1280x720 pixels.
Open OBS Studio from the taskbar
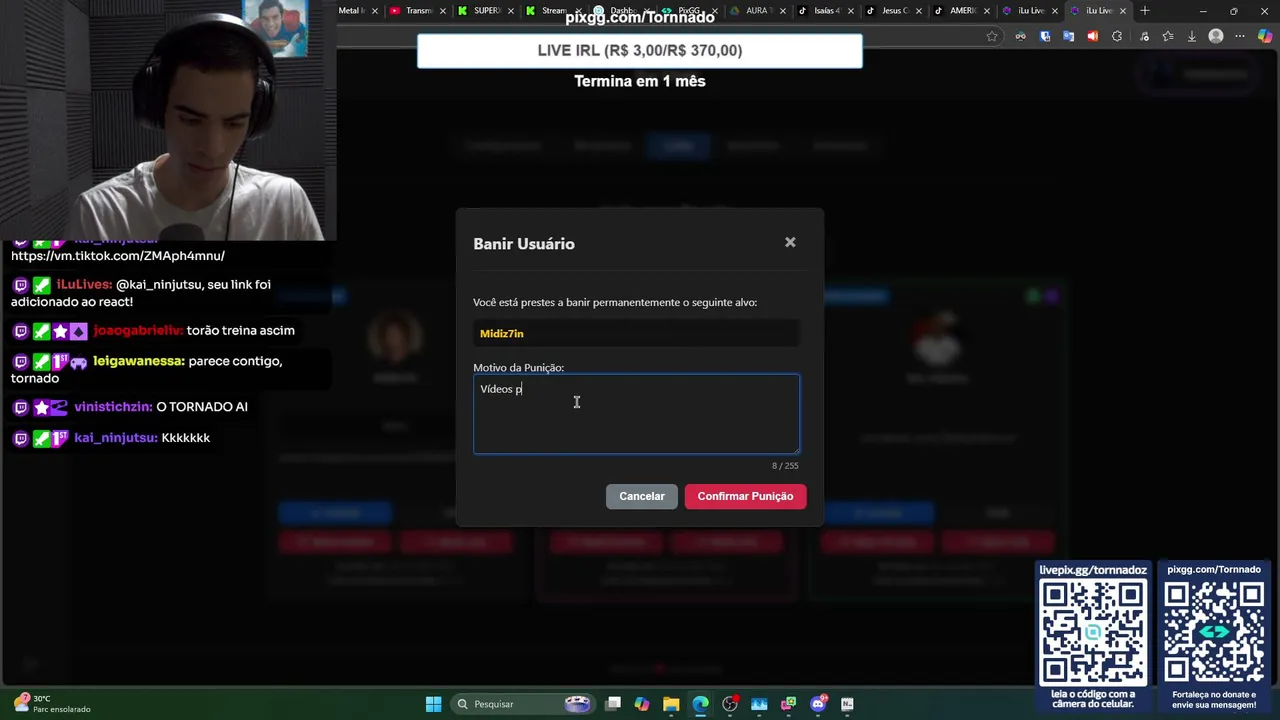coord(730,704)
